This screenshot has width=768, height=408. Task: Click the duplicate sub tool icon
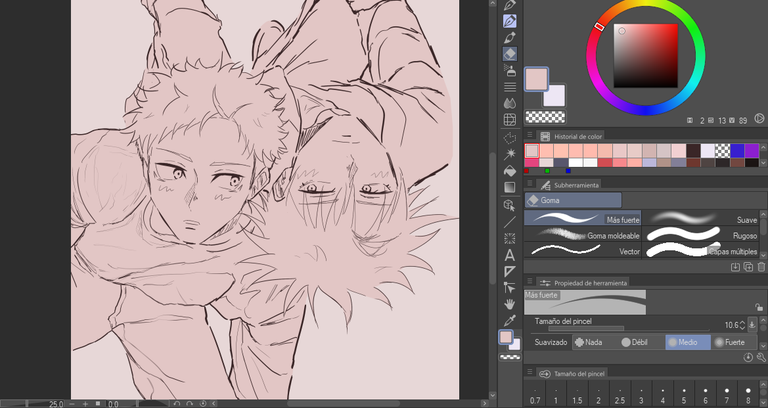pos(748,267)
